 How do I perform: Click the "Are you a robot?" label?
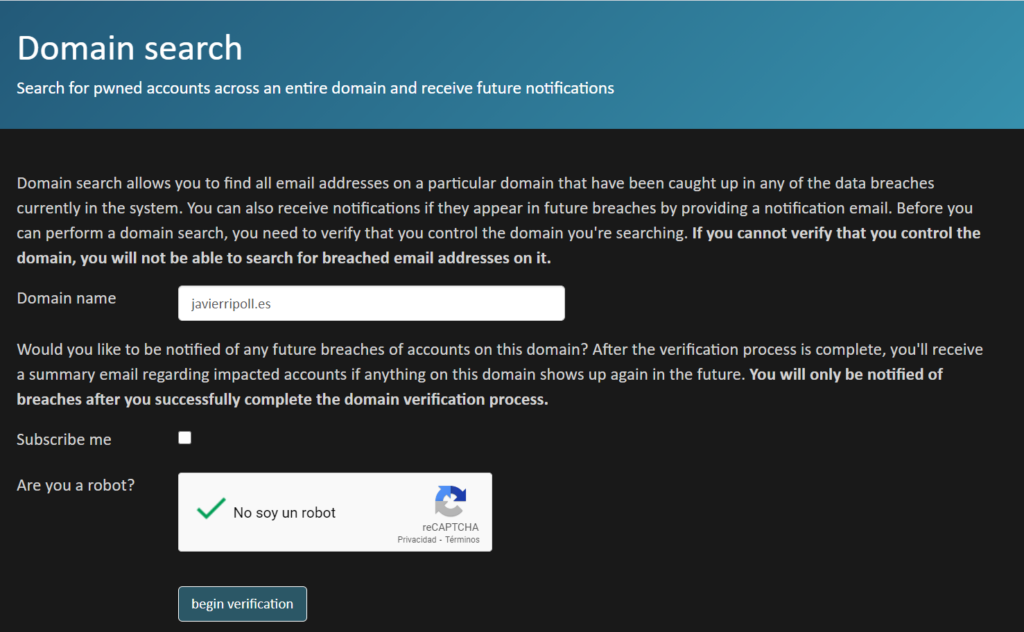pyautogui.click(x=76, y=485)
